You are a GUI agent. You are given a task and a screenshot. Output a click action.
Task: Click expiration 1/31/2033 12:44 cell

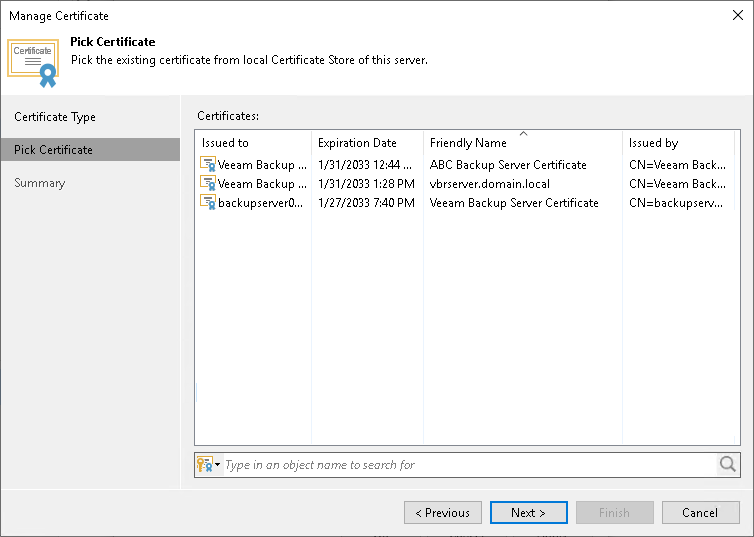(364, 164)
